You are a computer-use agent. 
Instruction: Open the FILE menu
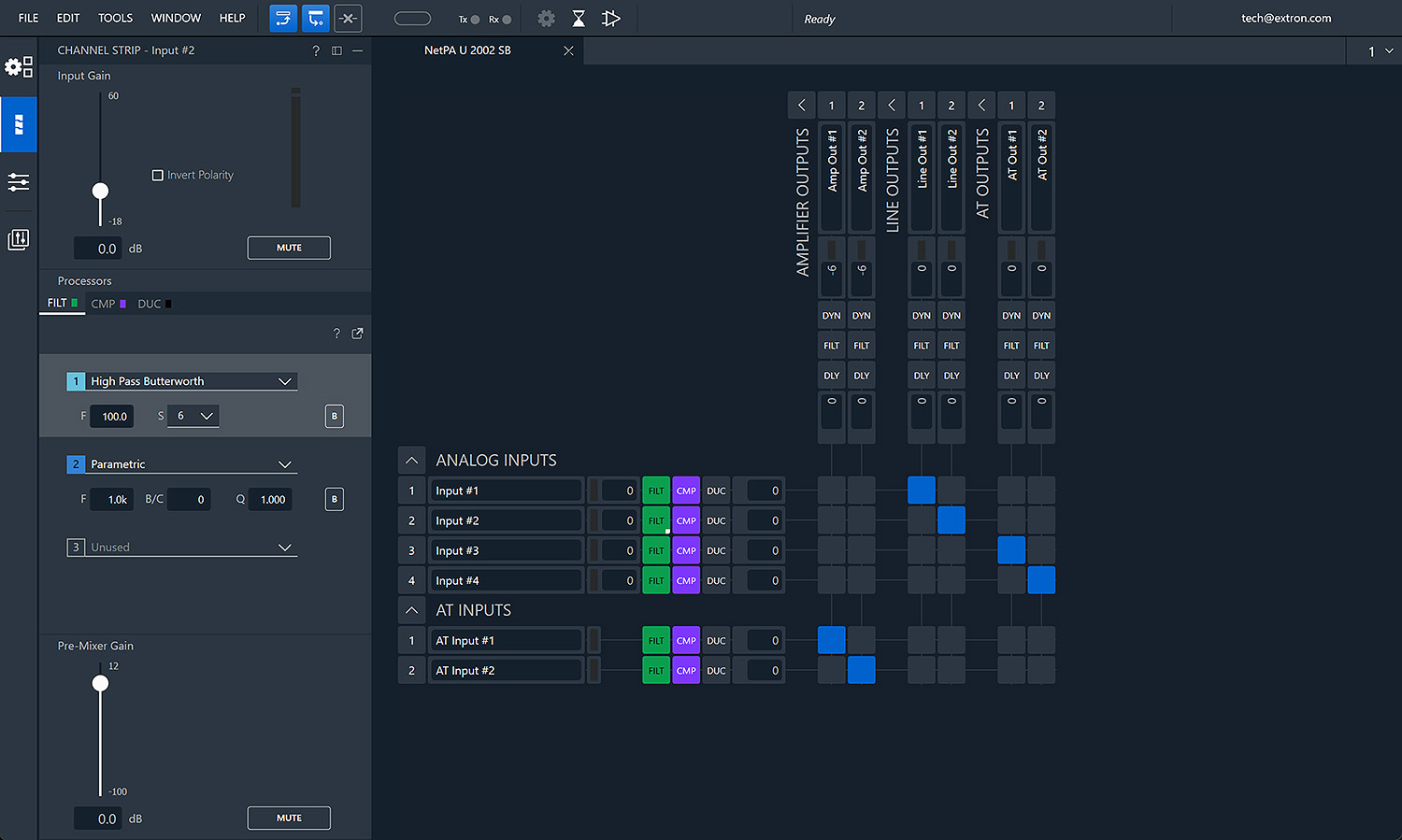28,18
